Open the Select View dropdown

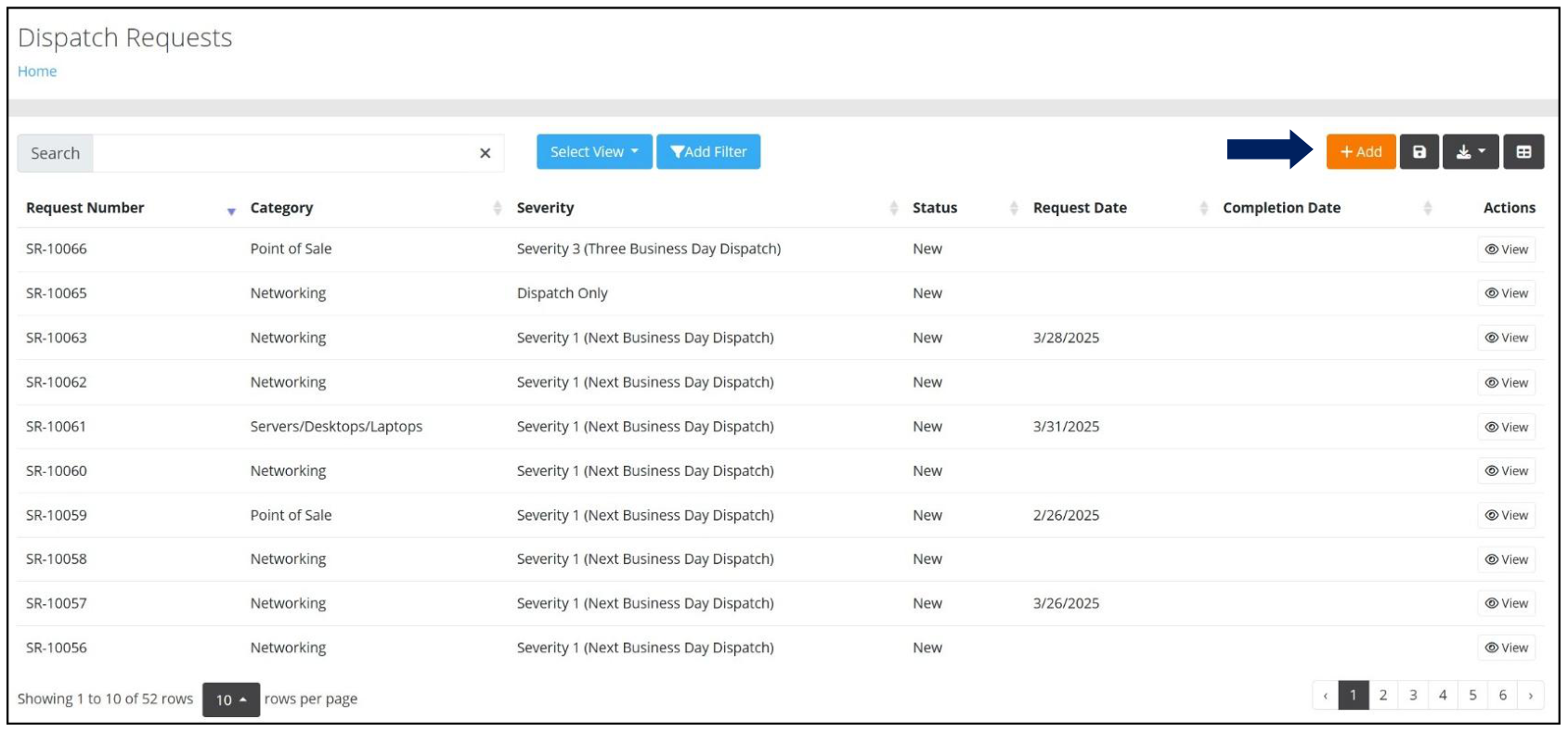[x=594, y=152]
